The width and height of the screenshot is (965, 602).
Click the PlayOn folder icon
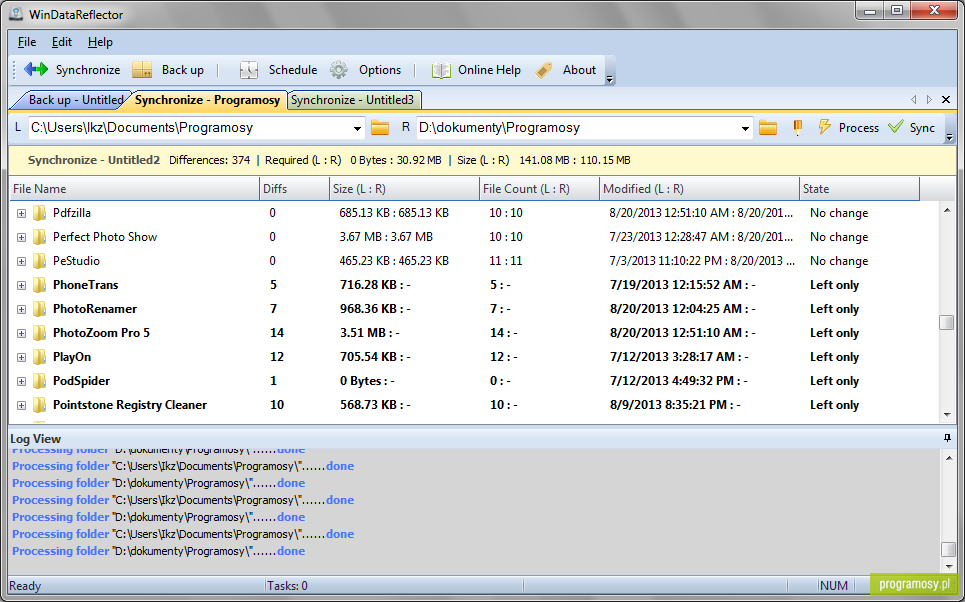pyautogui.click(x=39, y=357)
